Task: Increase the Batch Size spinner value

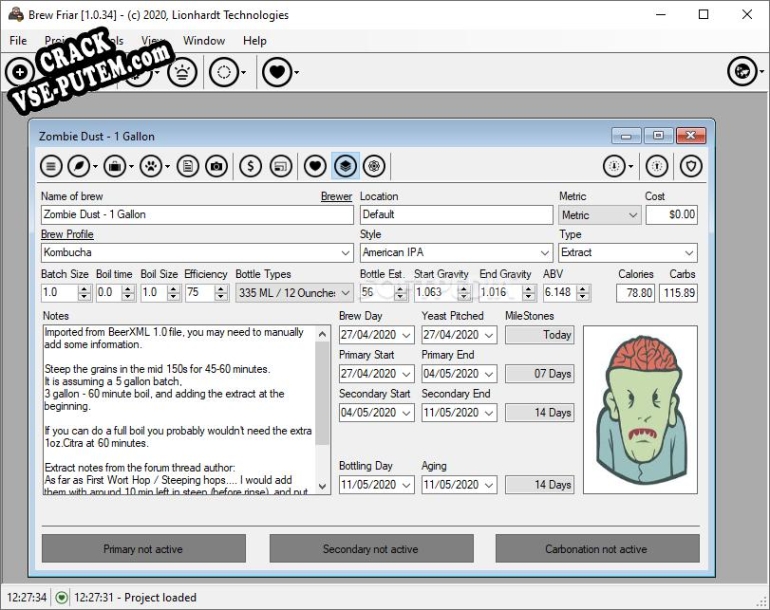Action: [84, 289]
